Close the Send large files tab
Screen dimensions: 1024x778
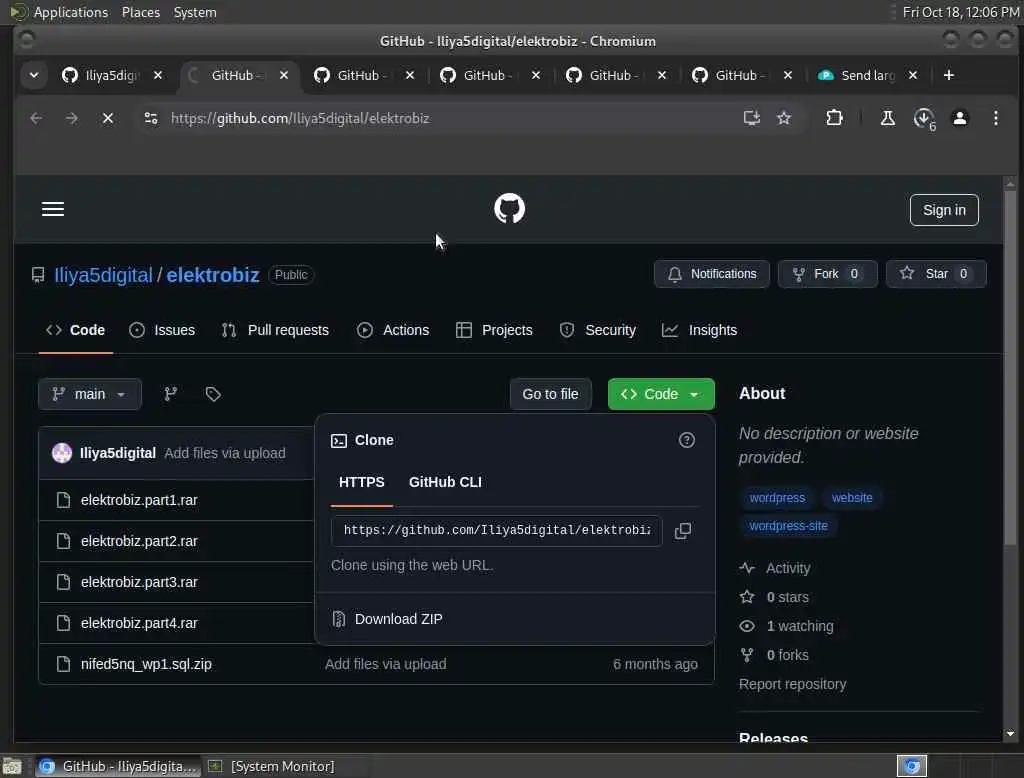(913, 75)
